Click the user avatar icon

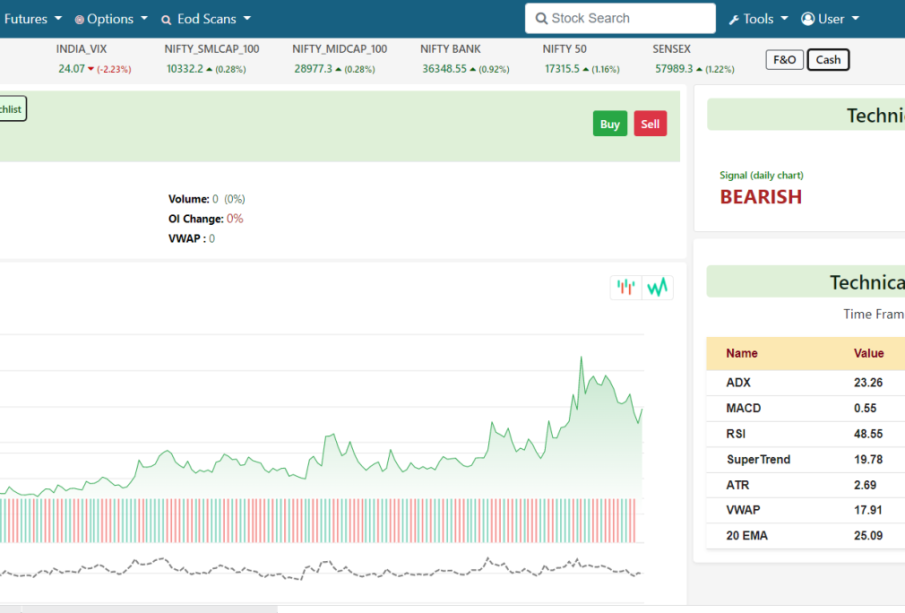[808, 19]
